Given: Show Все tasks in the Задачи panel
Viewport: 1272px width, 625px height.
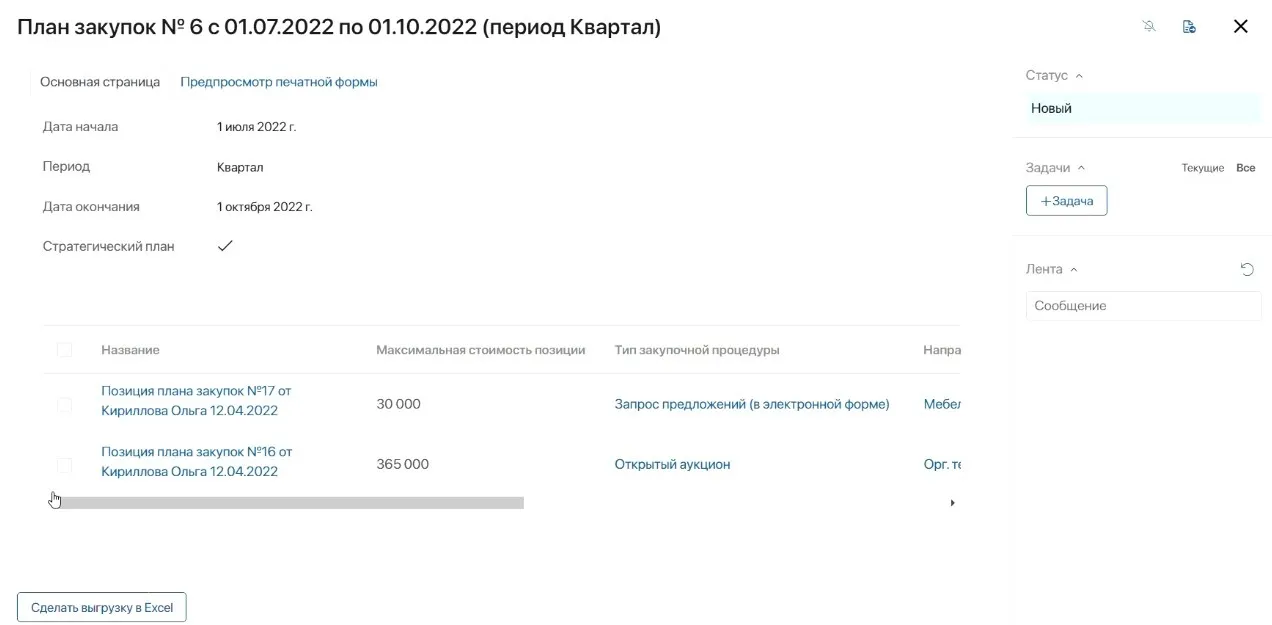Looking at the screenshot, I should coord(1245,168).
